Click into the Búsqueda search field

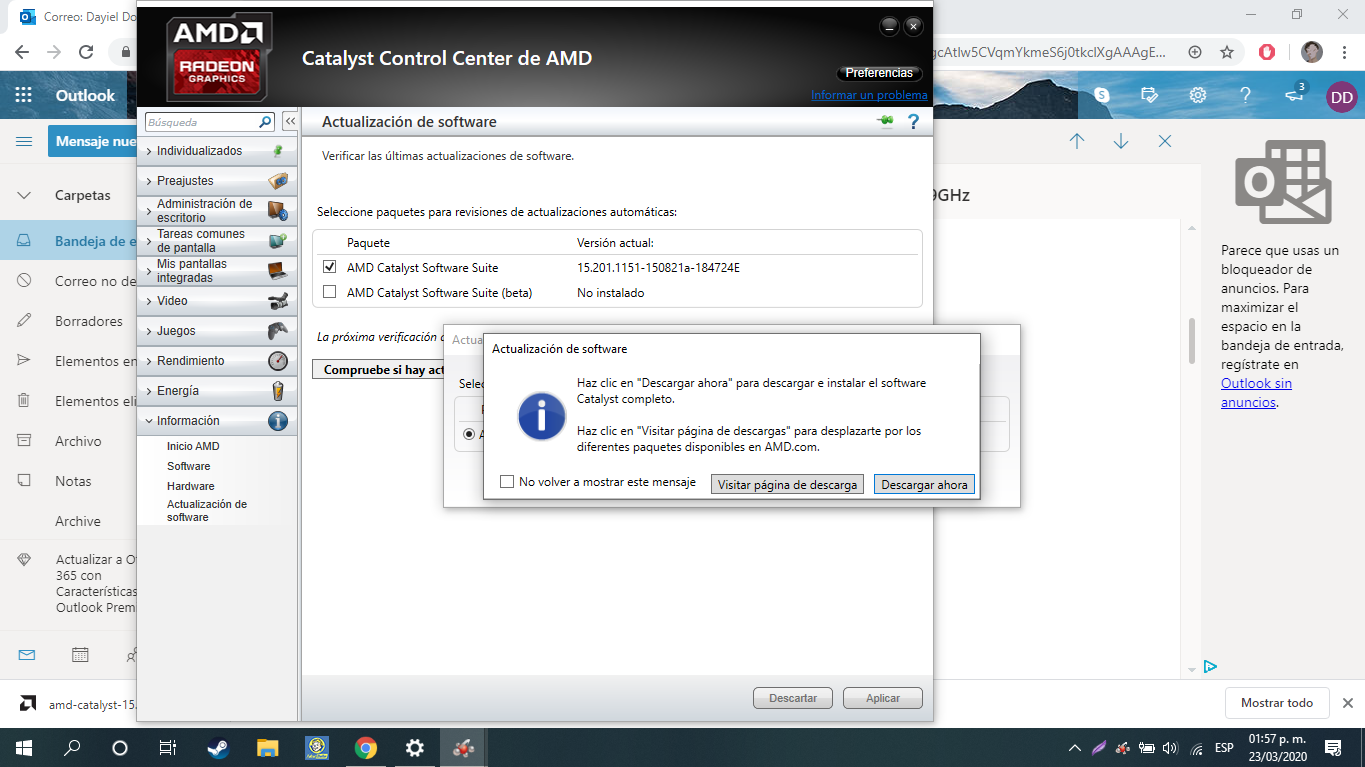202,122
